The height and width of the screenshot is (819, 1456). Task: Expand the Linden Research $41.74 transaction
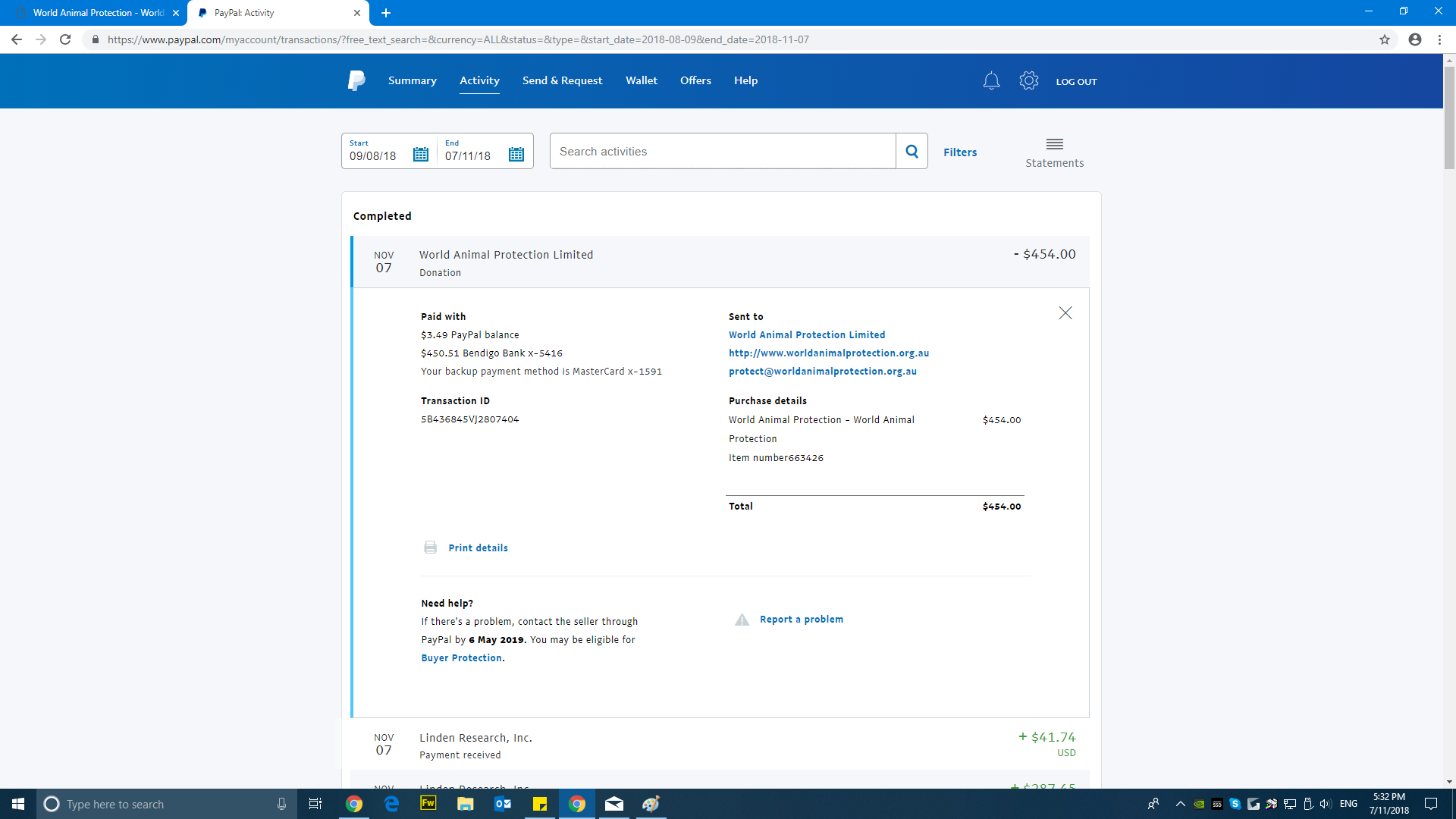tap(720, 745)
